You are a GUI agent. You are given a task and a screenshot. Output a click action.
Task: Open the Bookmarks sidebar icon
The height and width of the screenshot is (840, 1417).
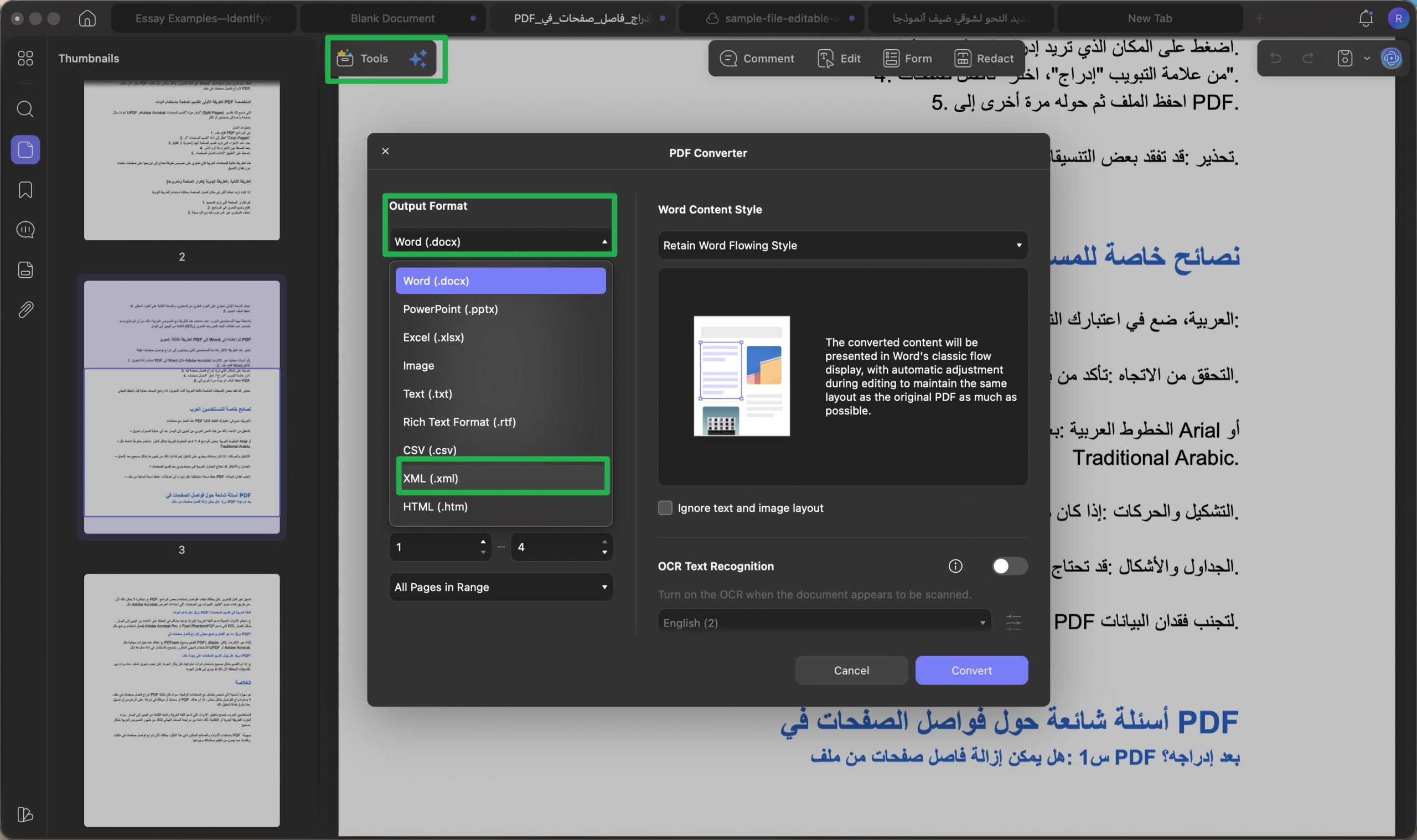pyautogui.click(x=25, y=190)
